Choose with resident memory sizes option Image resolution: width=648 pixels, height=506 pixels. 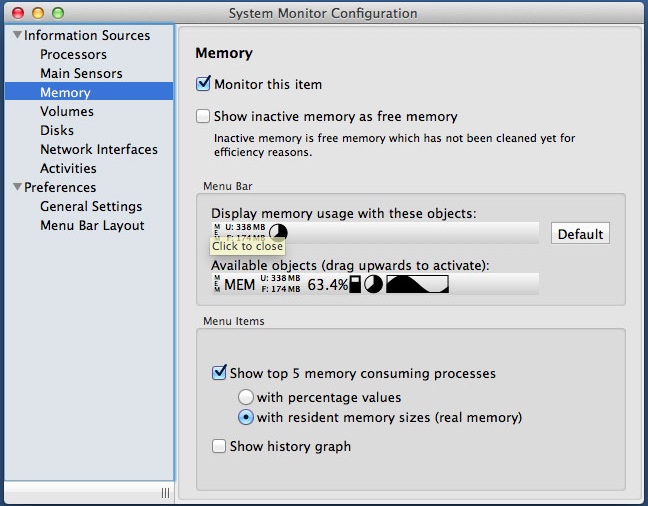click(246, 418)
